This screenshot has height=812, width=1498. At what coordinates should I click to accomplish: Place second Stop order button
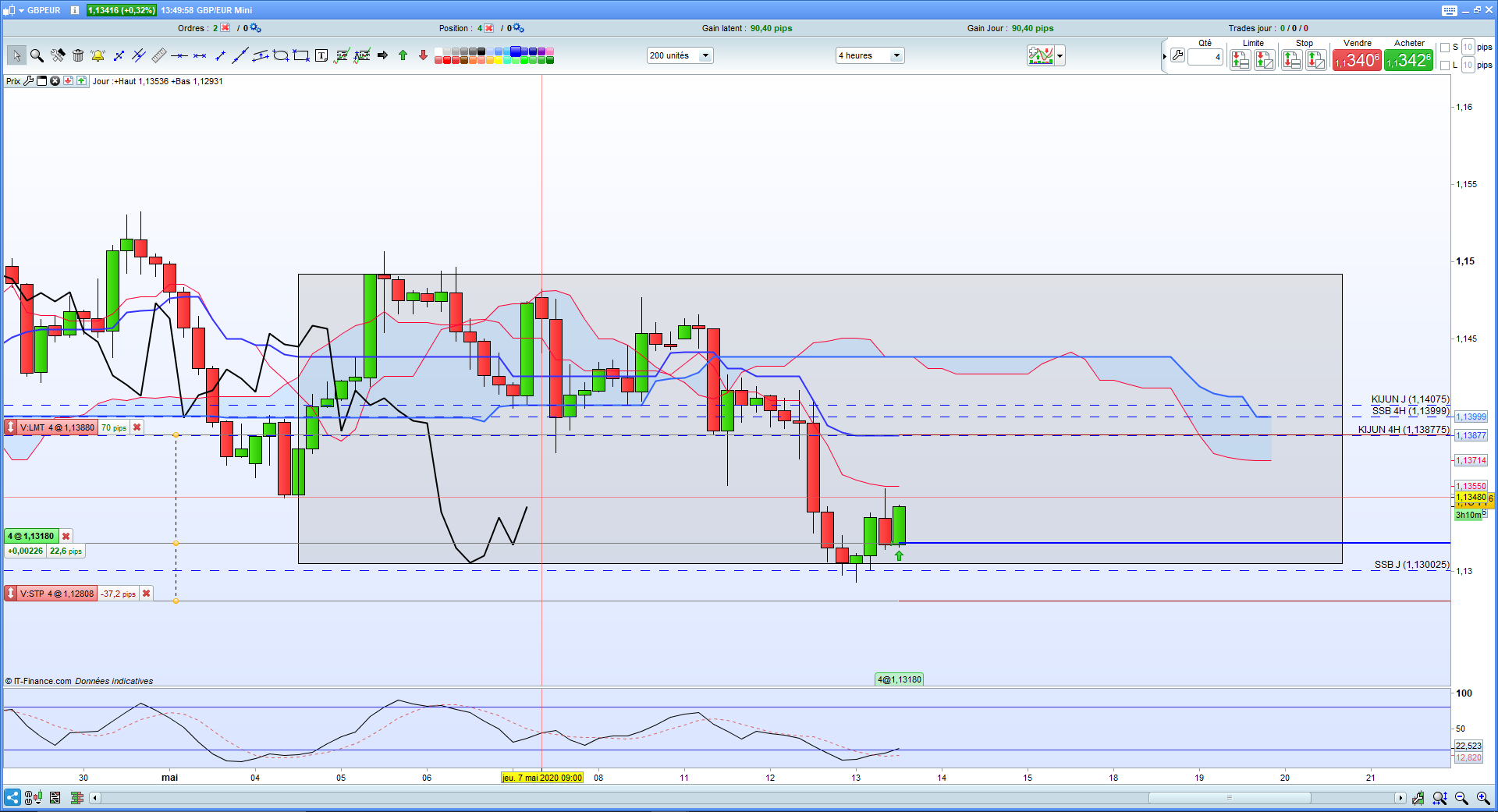click(1316, 60)
